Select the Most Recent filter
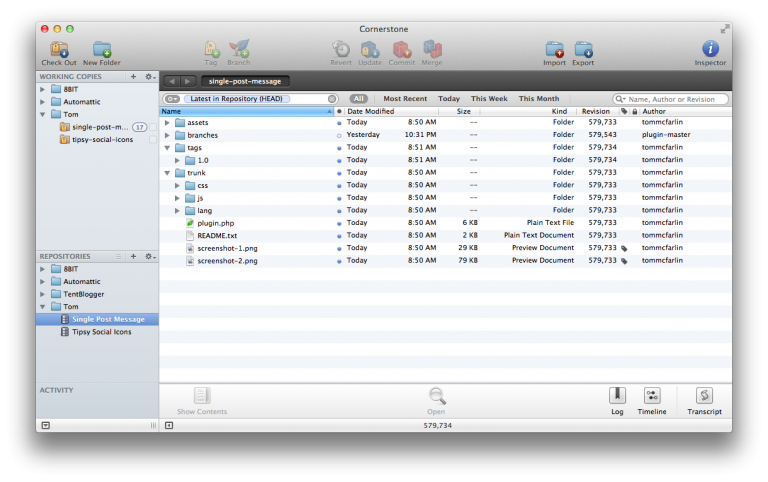The width and height of the screenshot is (768, 482). 405,99
